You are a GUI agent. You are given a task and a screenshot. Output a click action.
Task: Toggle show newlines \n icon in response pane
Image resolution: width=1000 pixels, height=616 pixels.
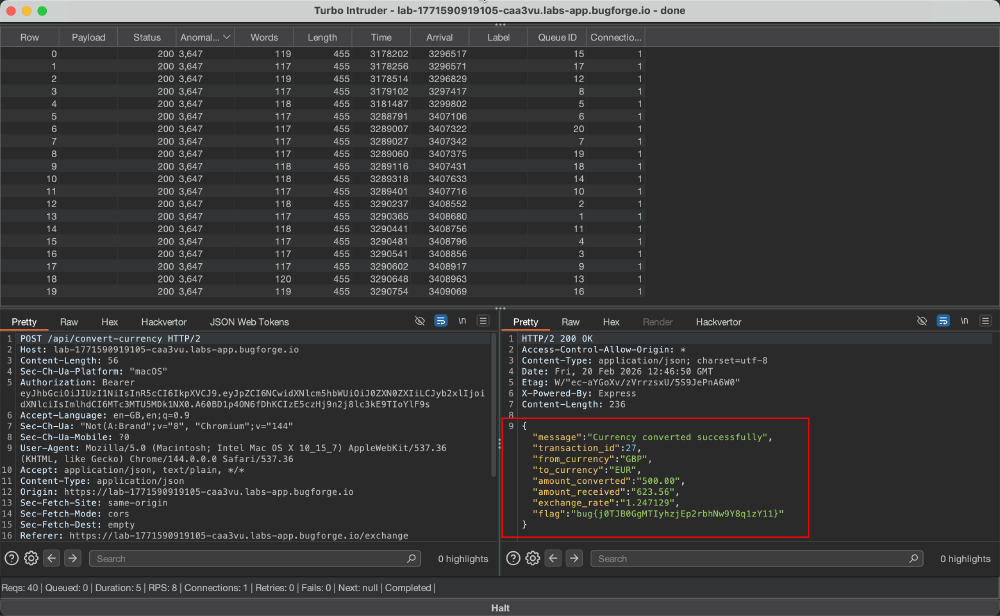(x=964, y=321)
